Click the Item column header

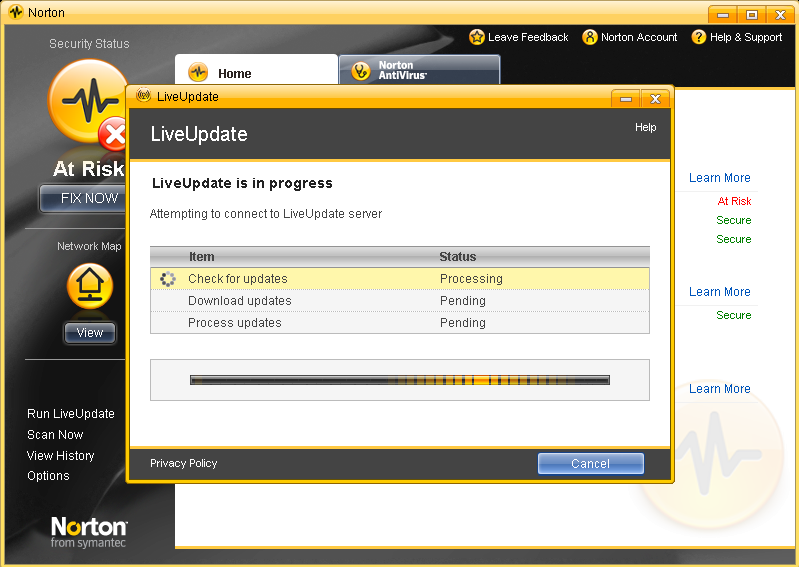tap(202, 257)
